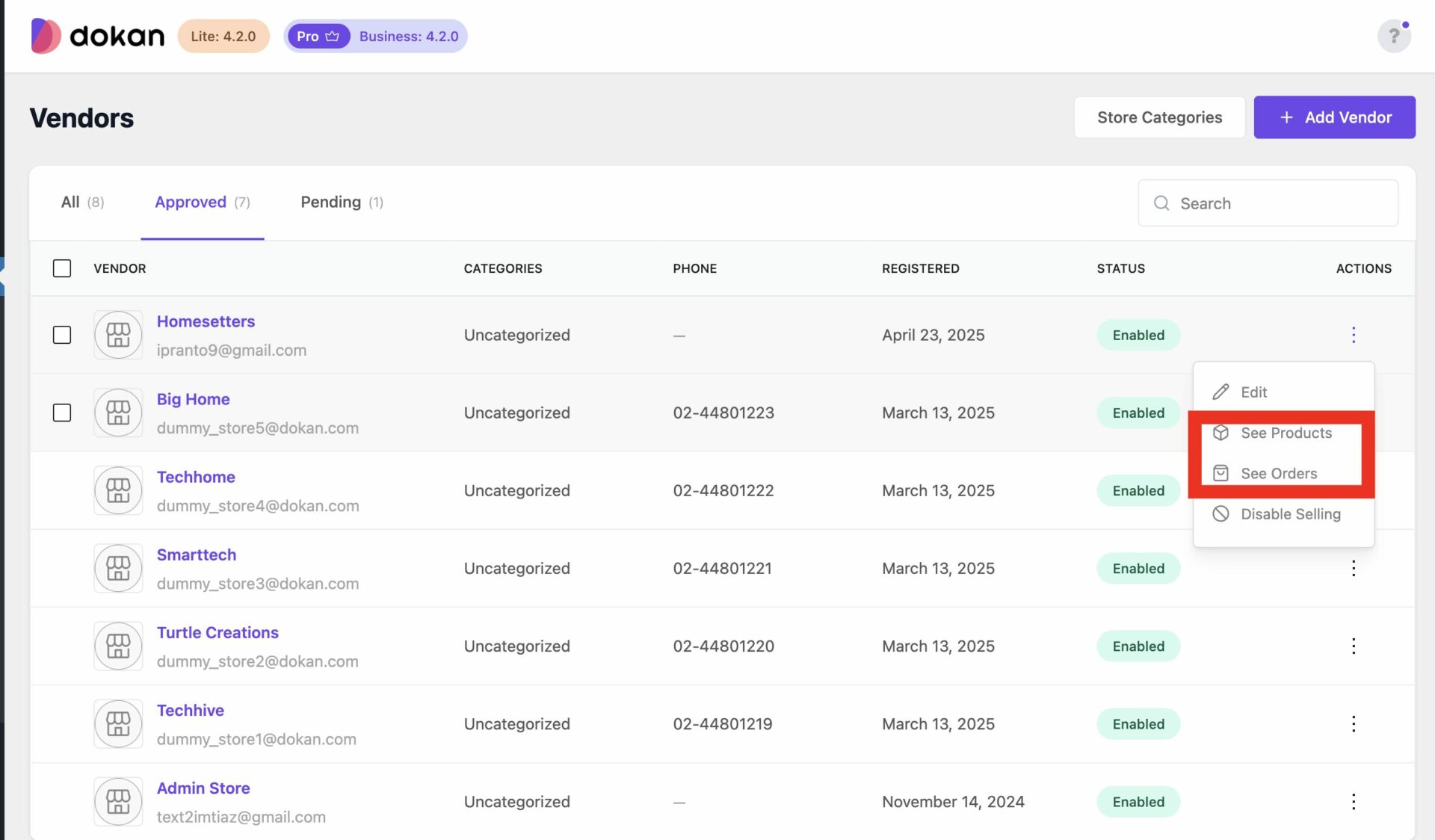Check the Big Home row checkbox

pyautogui.click(x=62, y=413)
